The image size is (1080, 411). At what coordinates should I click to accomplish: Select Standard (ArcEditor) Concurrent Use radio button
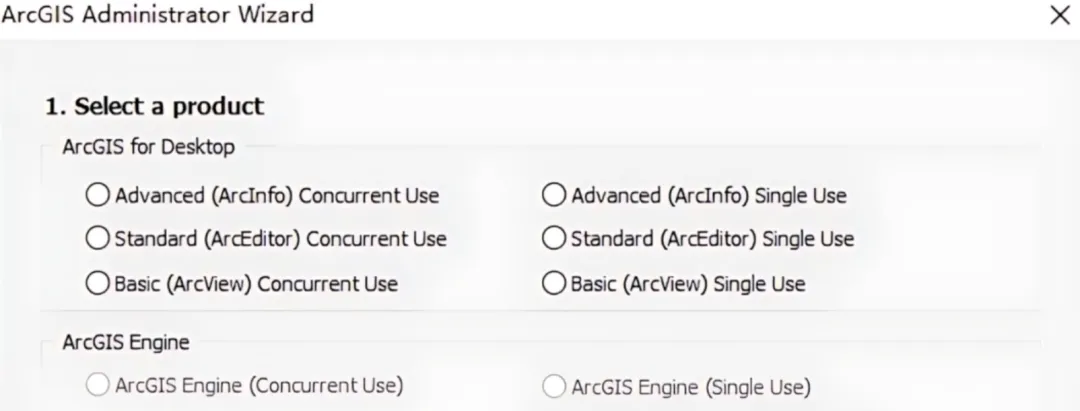[98, 239]
